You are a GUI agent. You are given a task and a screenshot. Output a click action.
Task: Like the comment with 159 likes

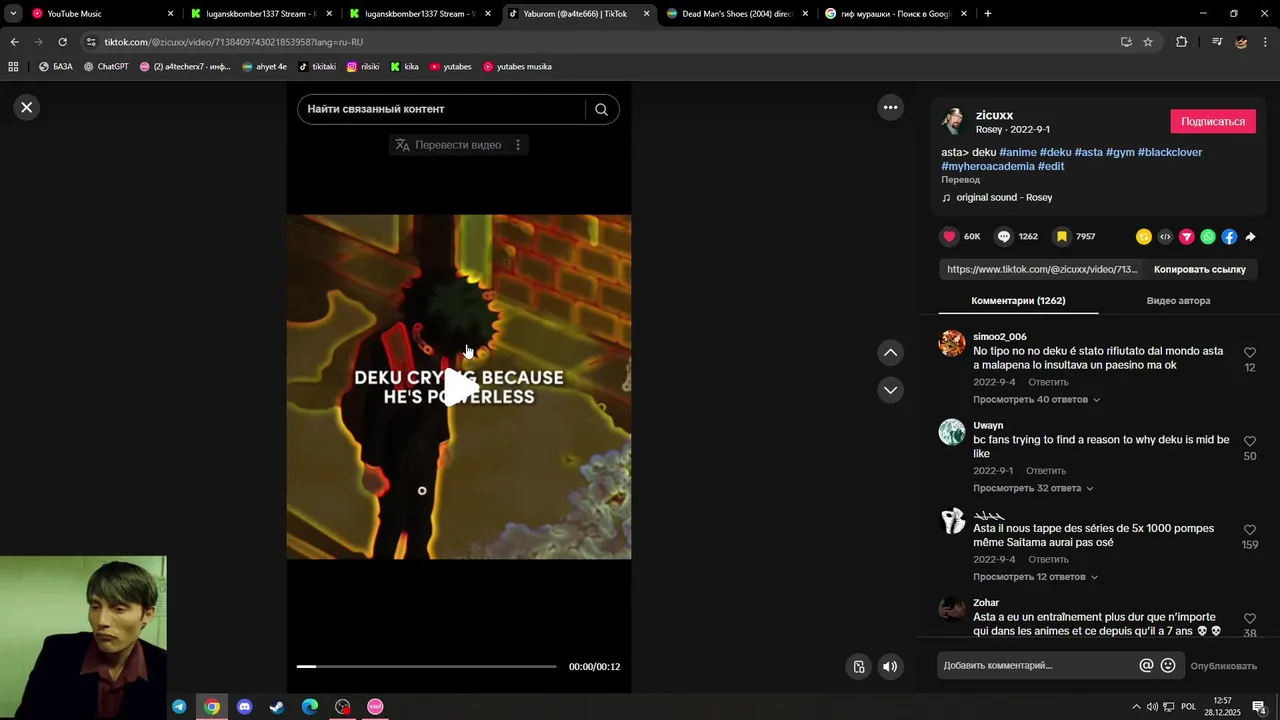[x=1250, y=530]
